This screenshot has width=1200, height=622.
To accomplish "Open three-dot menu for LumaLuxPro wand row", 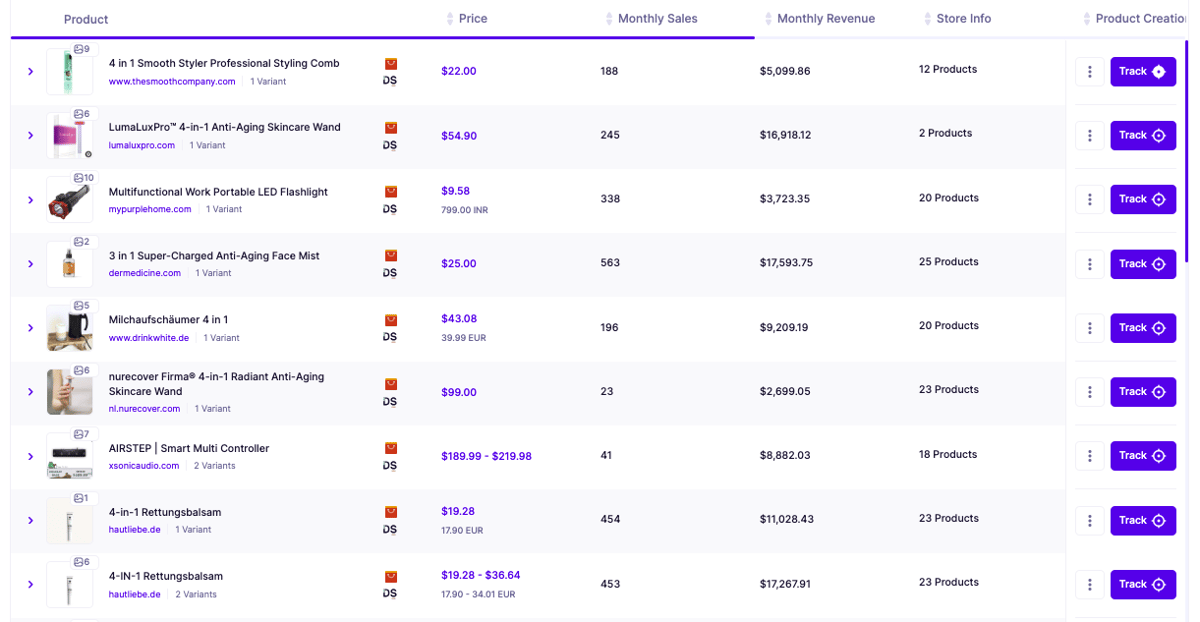I will click(x=1089, y=136).
